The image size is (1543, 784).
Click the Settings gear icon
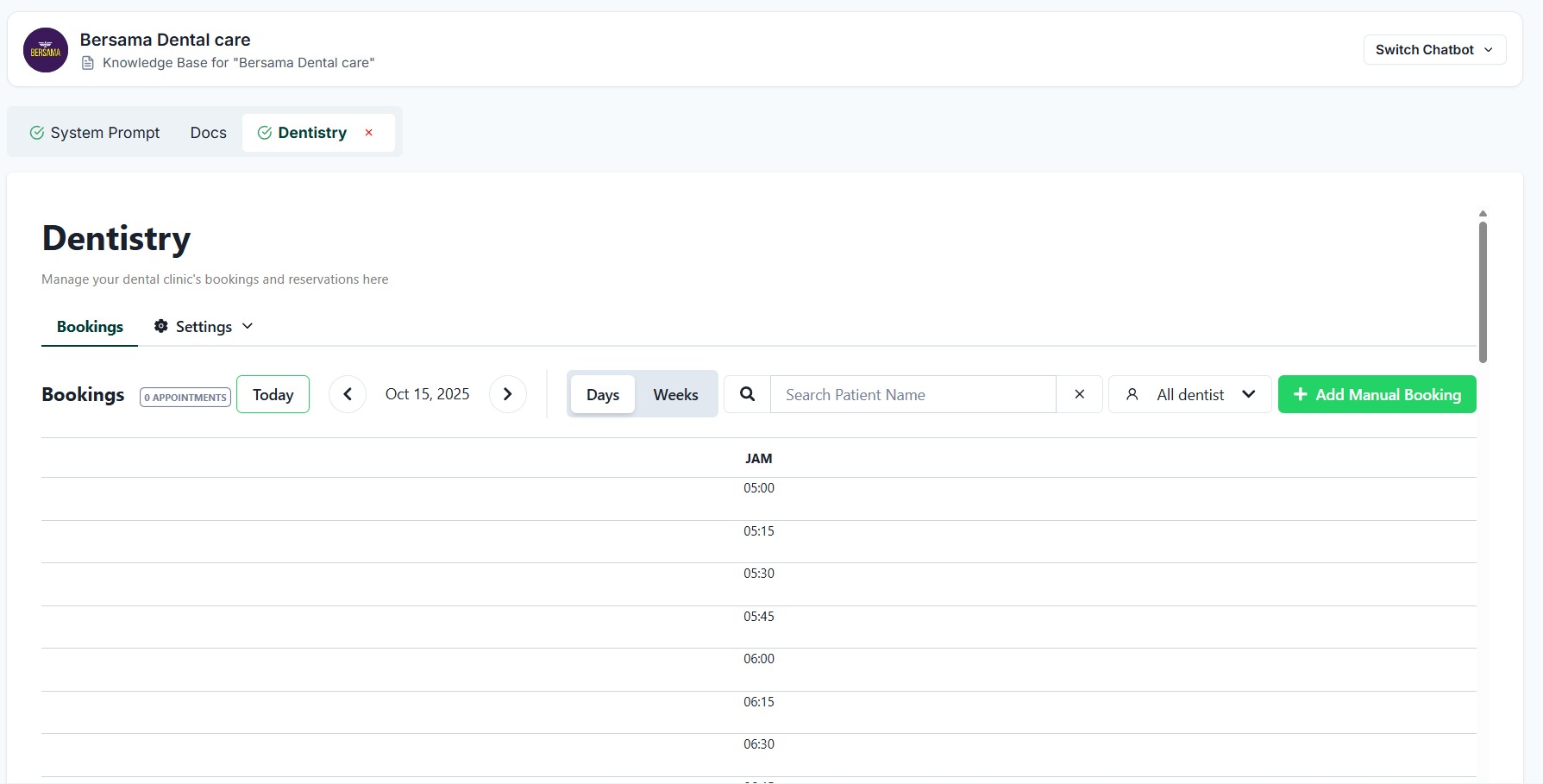(x=161, y=326)
